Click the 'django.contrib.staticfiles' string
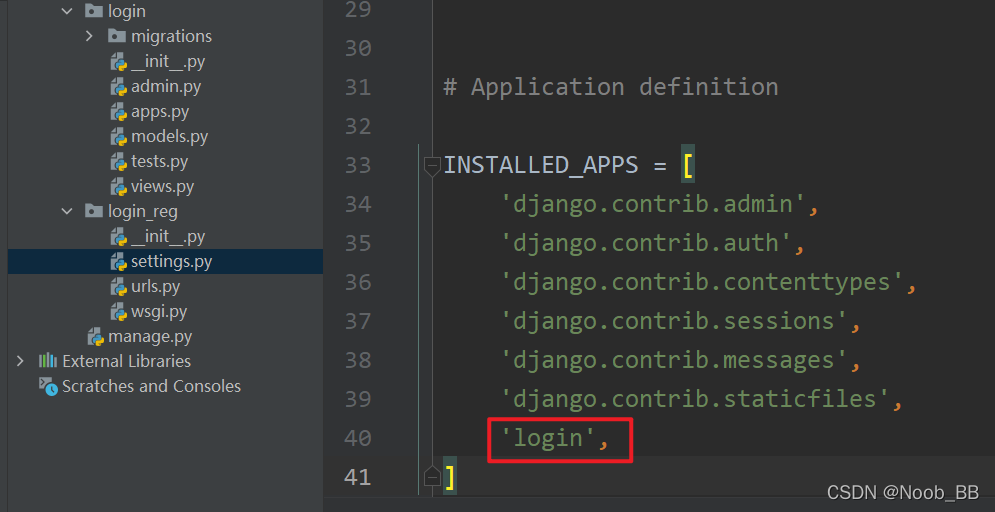995x512 pixels. coord(695,399)
